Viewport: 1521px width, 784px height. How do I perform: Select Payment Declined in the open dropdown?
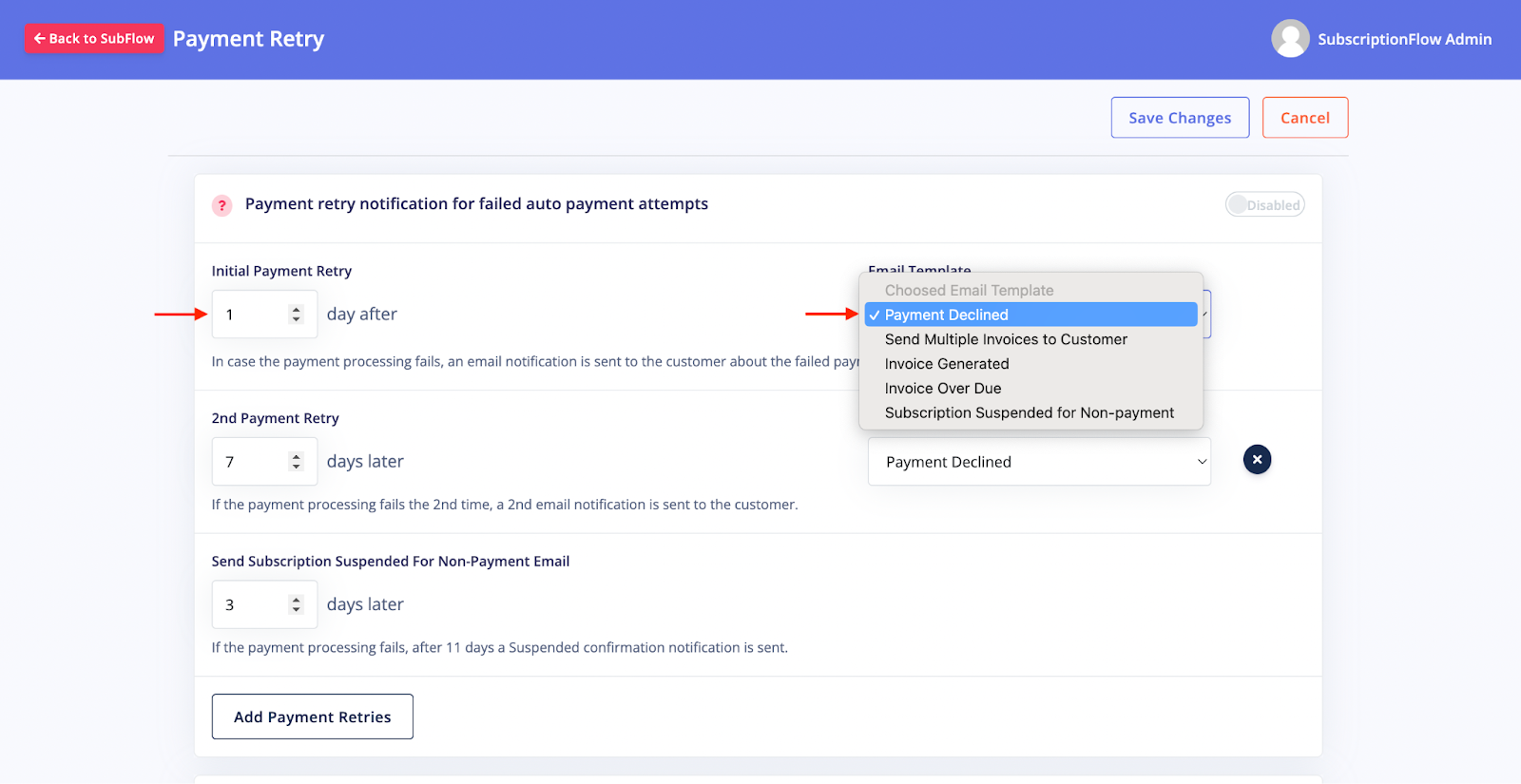(1030, 315)
